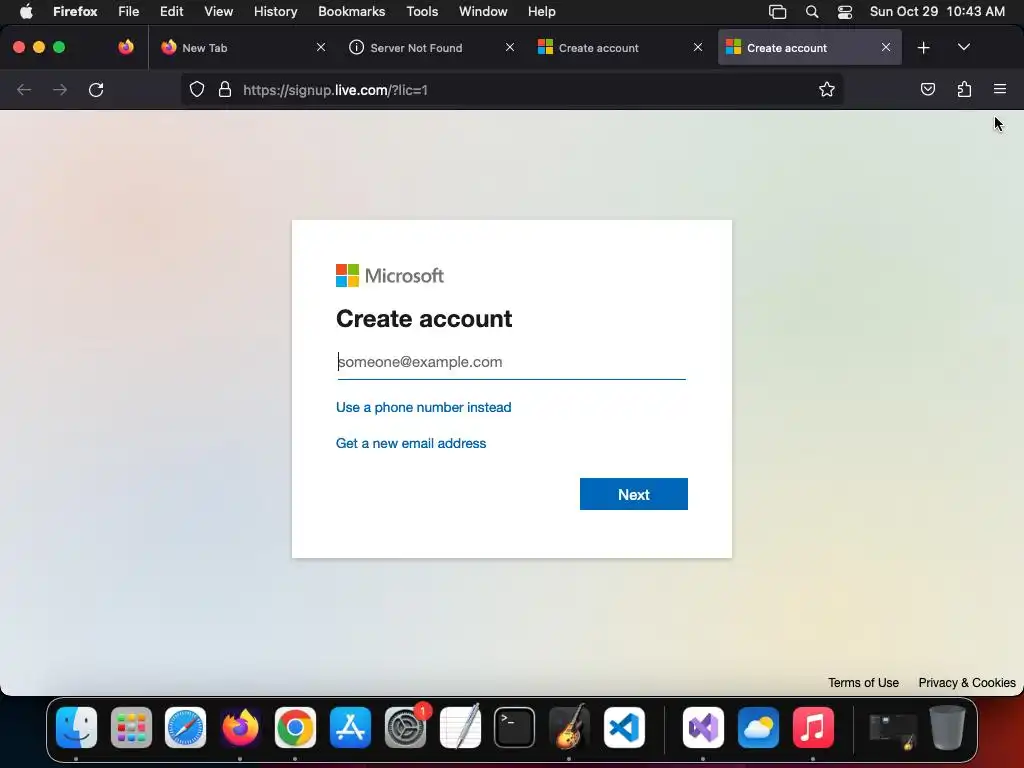1024x768 pixels.
Task: Open the Privacy & Cookies link
Action: pos(967,682)
